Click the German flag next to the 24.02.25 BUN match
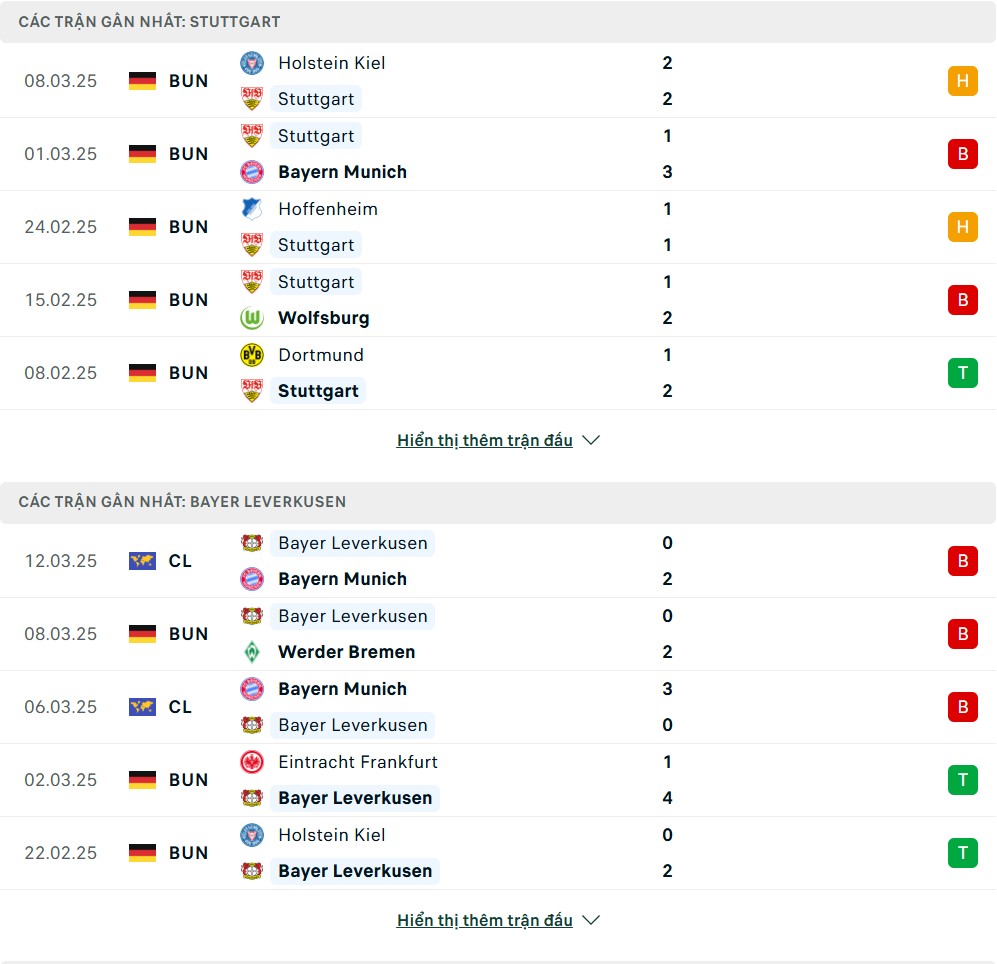 (x=142, y=227)
